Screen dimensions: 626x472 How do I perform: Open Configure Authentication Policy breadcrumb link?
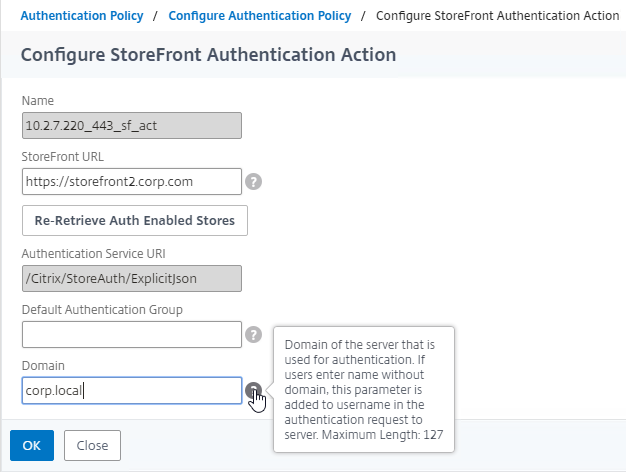tap(260, 16)
